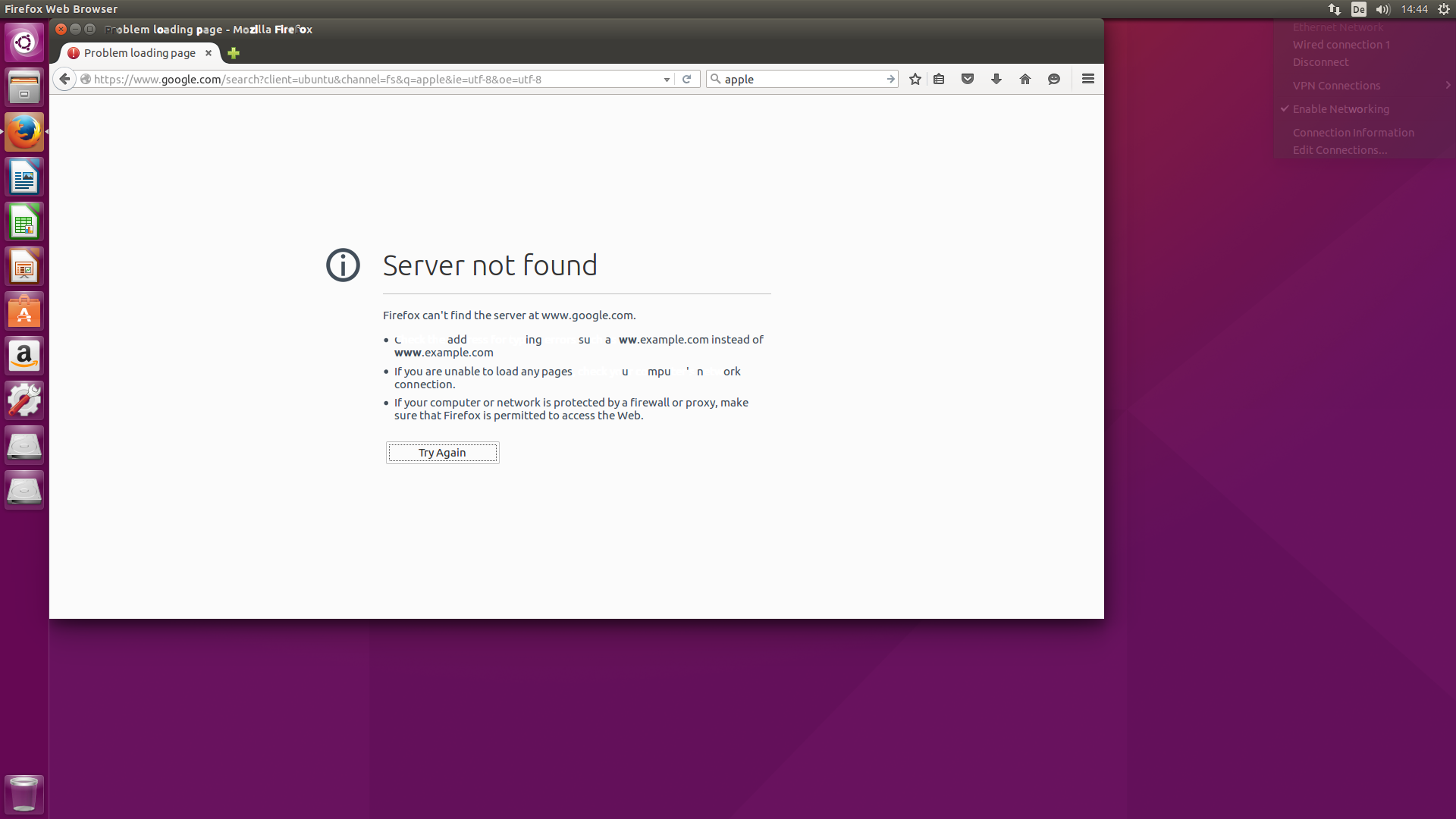This screenshot has height=819, width=1456.
Task: Select Disconnect in the network menu
Action: point(1320,62)
